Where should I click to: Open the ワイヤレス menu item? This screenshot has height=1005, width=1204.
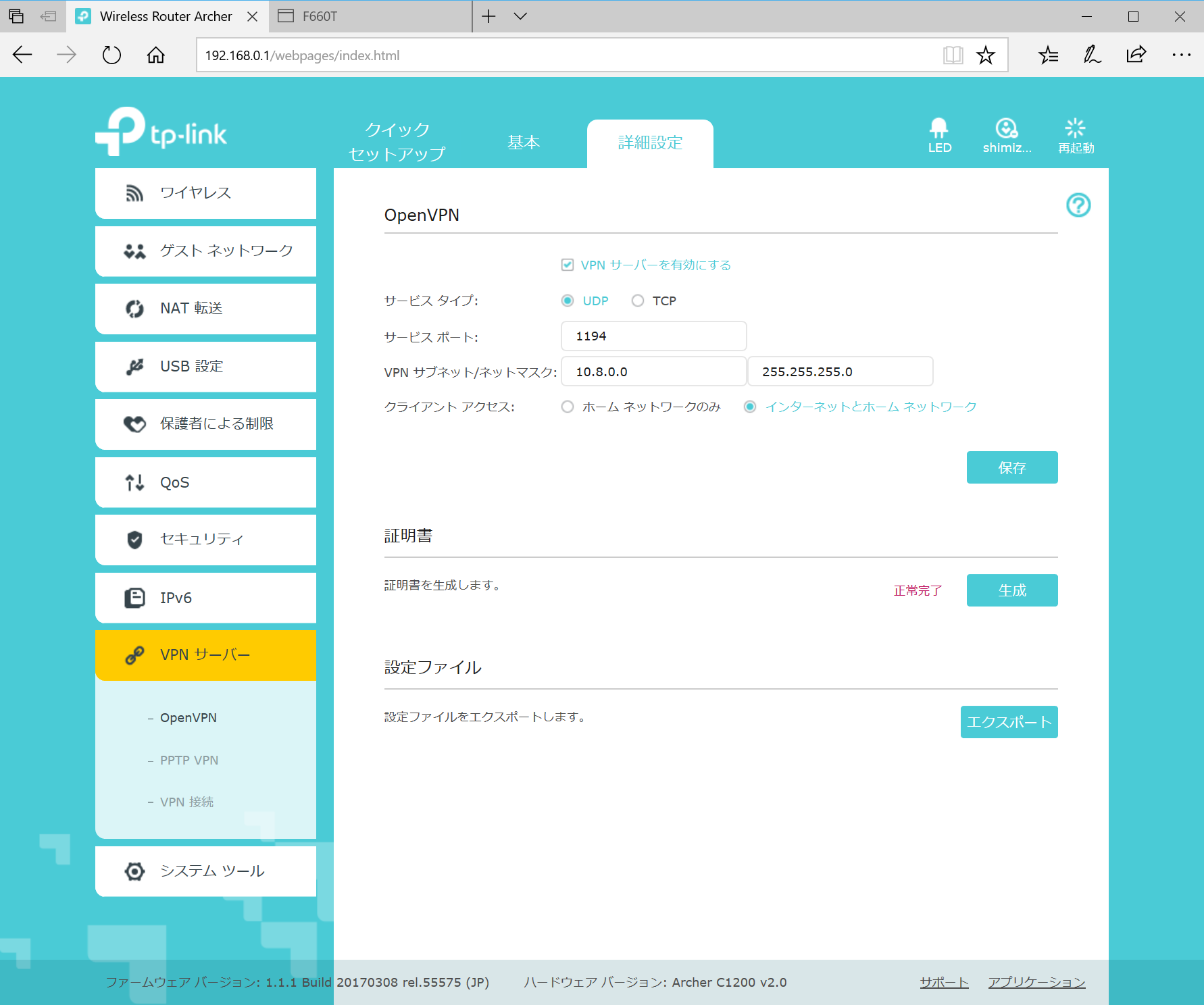(x=206, y=193)
